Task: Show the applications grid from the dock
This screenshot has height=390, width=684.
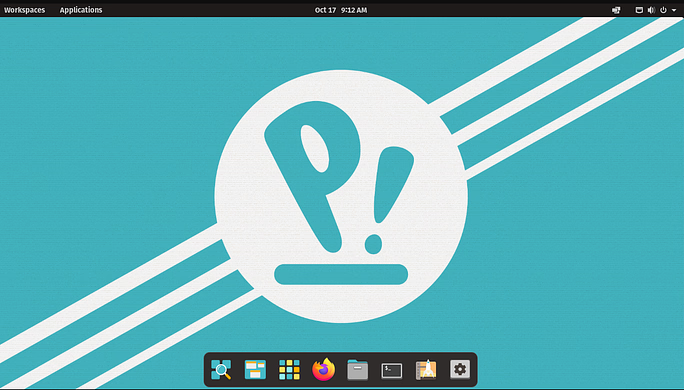Action: [x=289, y=369]
